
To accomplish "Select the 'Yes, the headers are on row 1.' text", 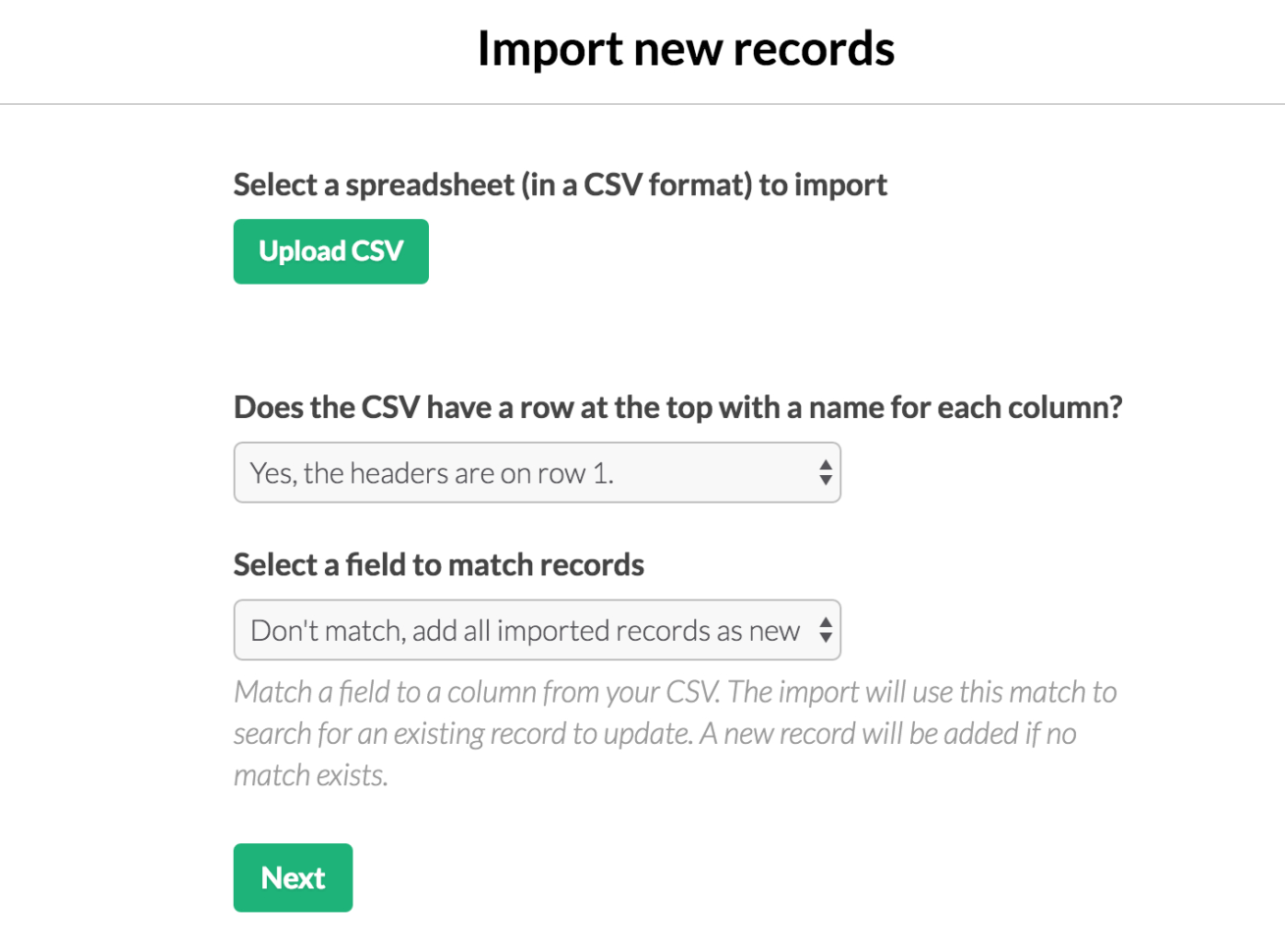I will click(432, 473).
